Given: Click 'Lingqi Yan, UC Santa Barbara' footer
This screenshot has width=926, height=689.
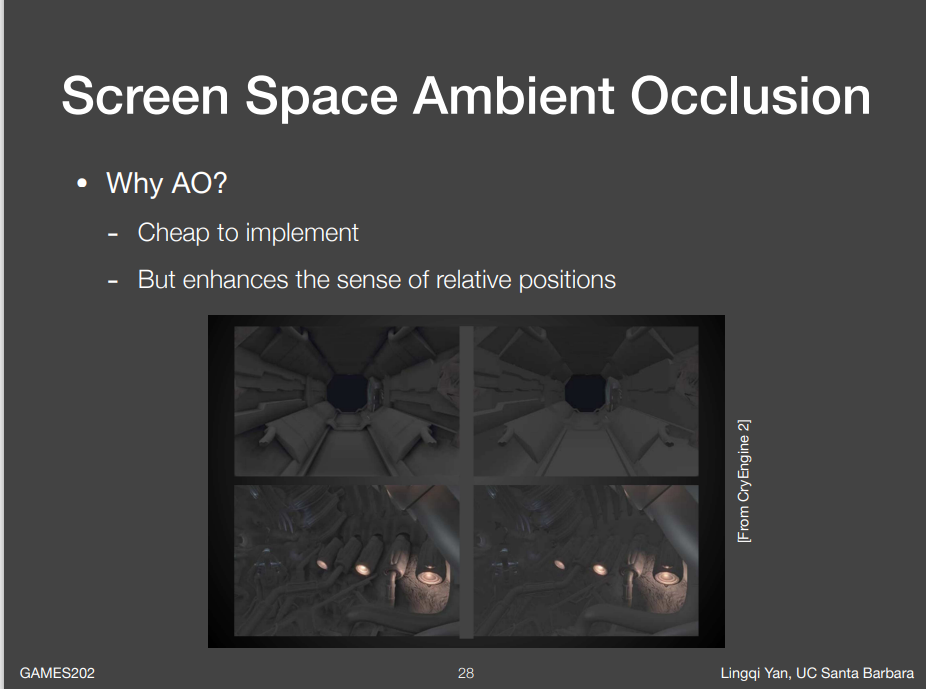Looking at the screenshot, I should (x=817, y=673).
